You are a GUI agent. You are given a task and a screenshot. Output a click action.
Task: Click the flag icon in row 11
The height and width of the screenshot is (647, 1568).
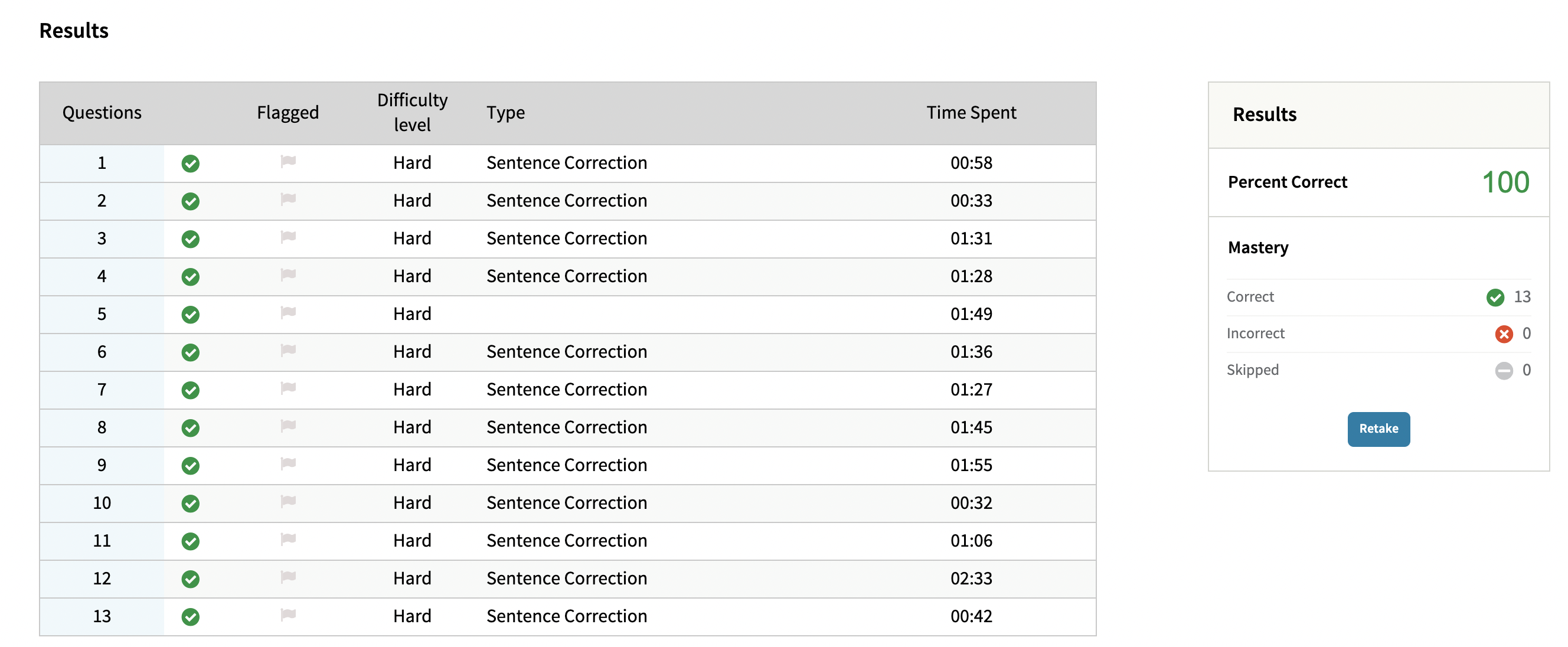point(288,540)
